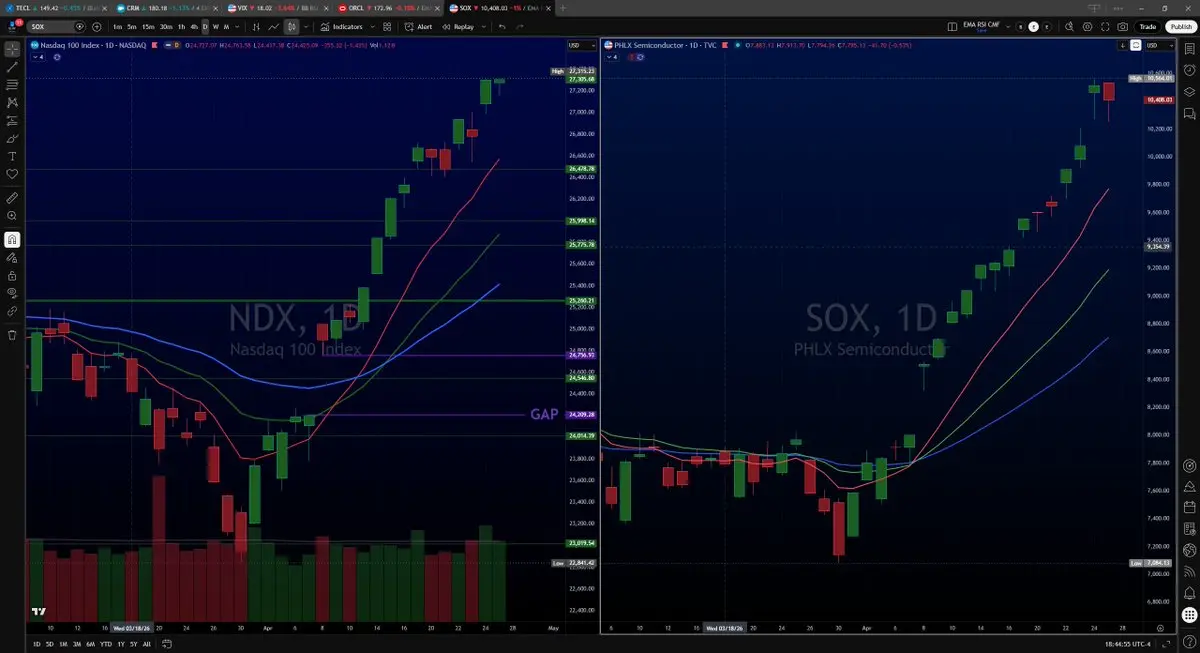This screenshot has width=1200, height=653.
Task: Click the SOX 10,408.03 price label
Action: point(1159,100)
